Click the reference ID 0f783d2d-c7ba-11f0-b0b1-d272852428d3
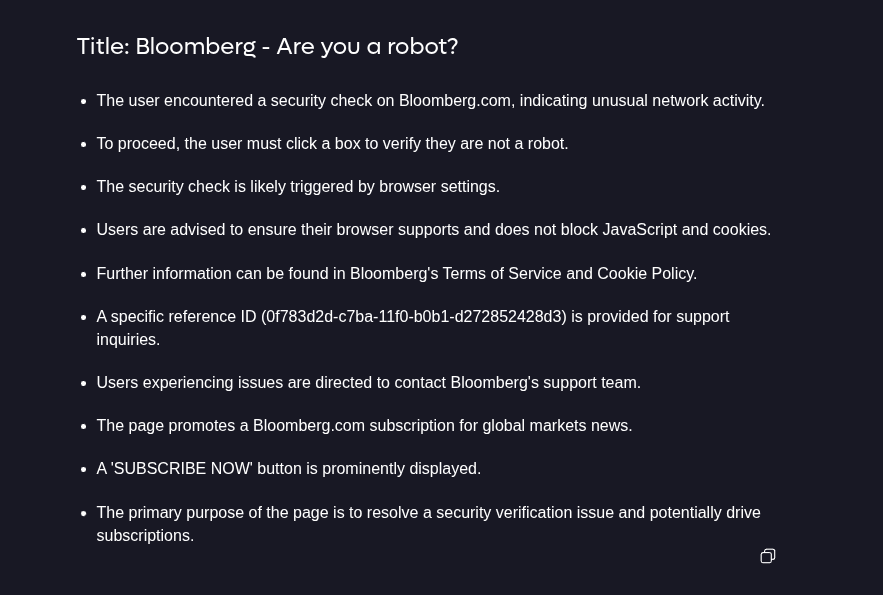The width and height of the screenshot is (883, 595). tap(413, 317)
